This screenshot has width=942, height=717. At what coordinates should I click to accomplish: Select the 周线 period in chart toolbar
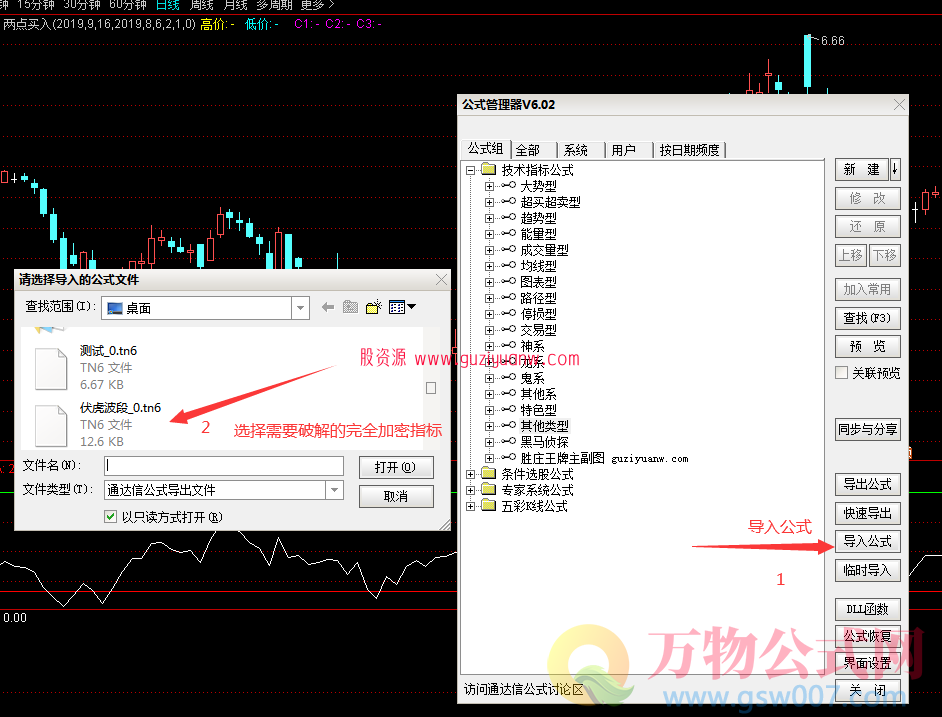point(202,5)
